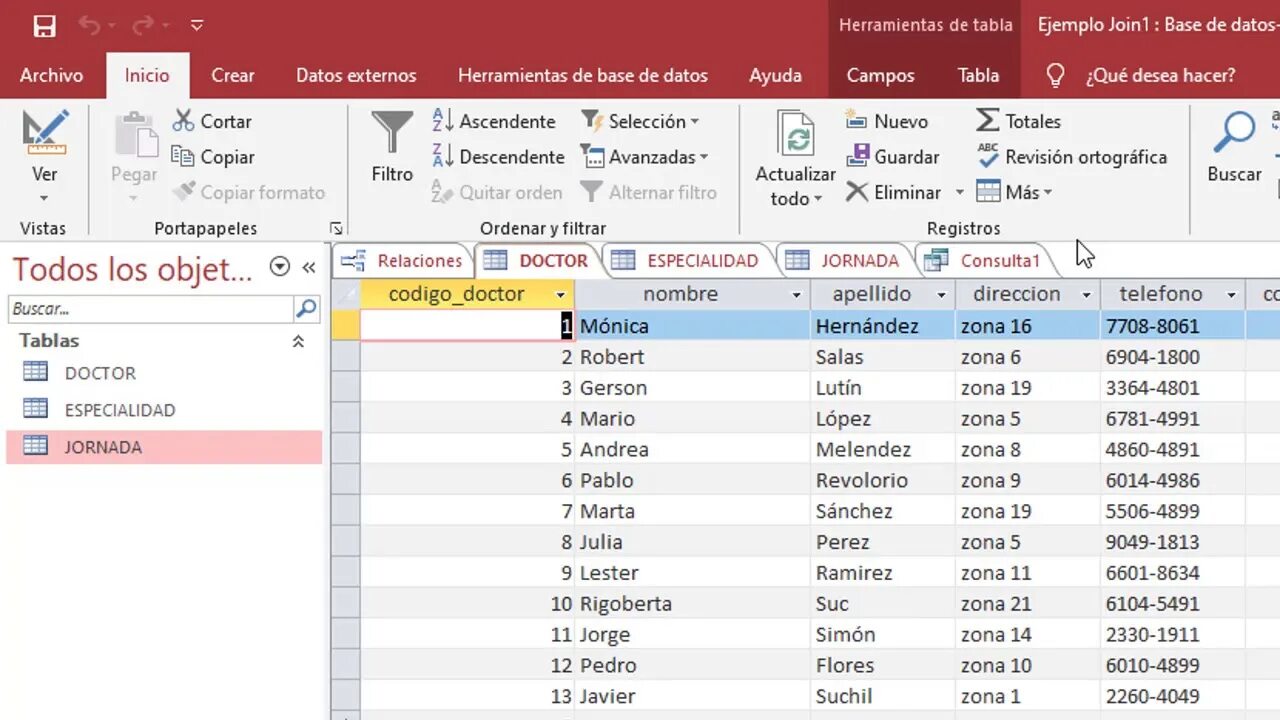Click the apellido cell Revolorio
The image size is (1280, 720).
coord(882,481)
